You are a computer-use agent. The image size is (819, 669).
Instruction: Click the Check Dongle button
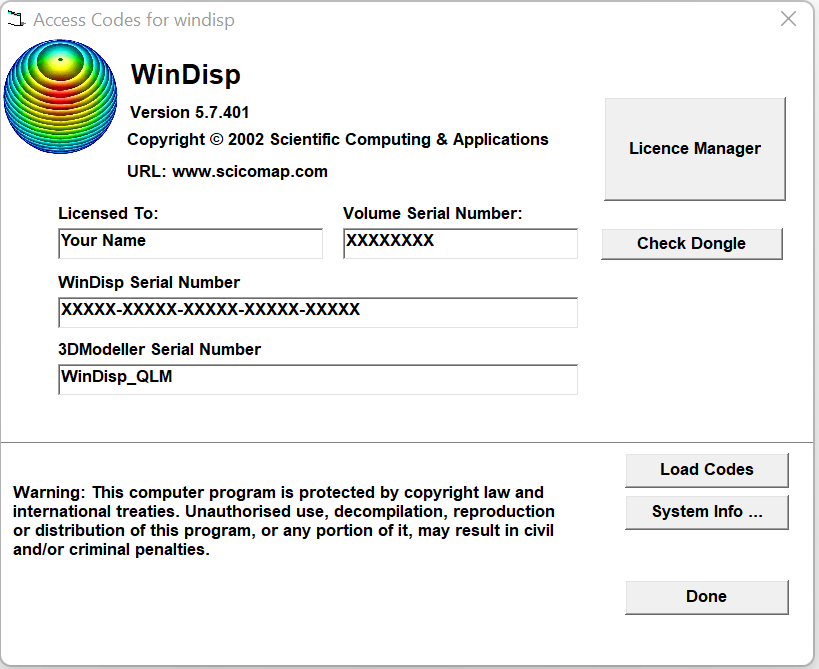click(692, 243)
